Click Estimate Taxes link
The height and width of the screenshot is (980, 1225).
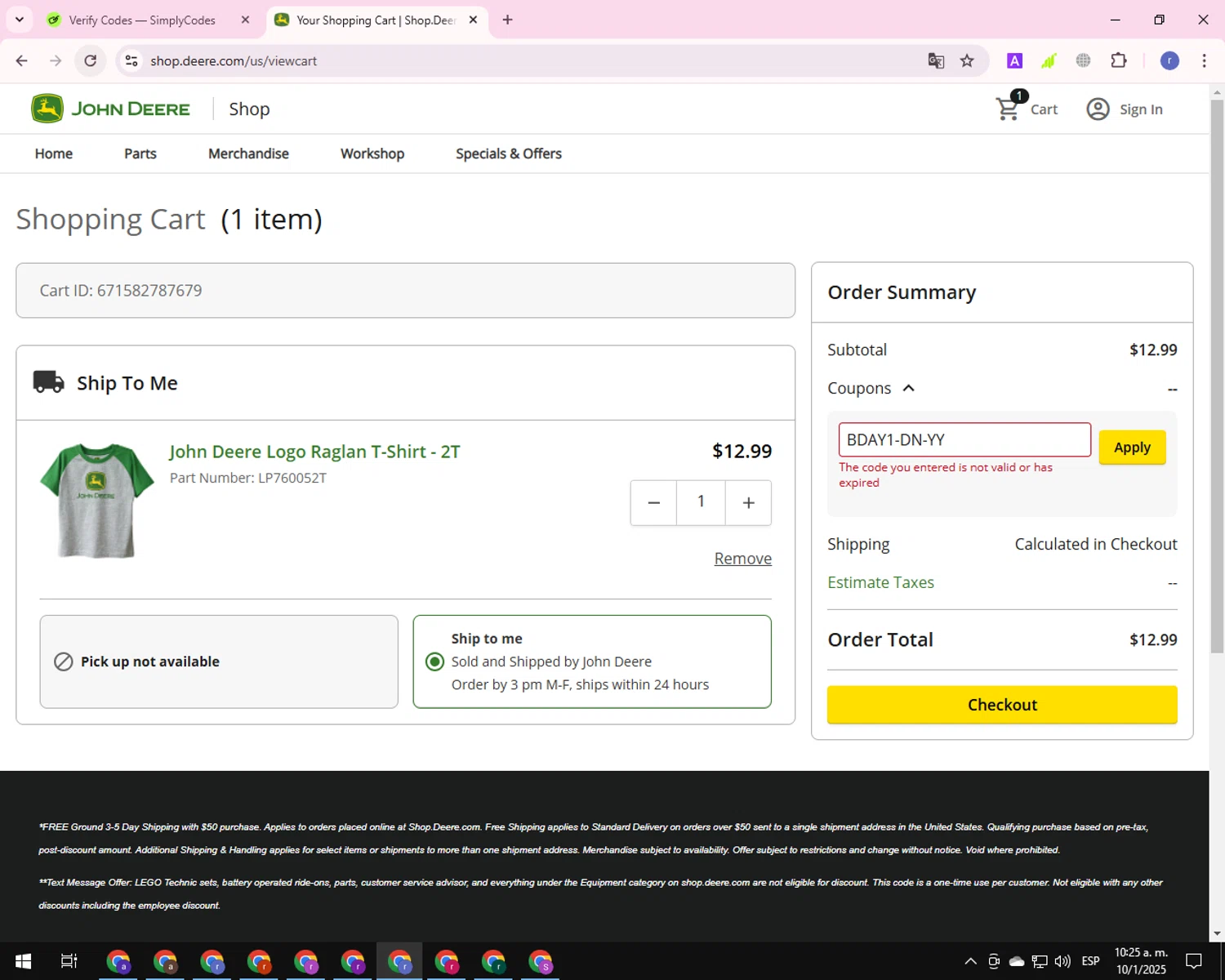(880, 582)
